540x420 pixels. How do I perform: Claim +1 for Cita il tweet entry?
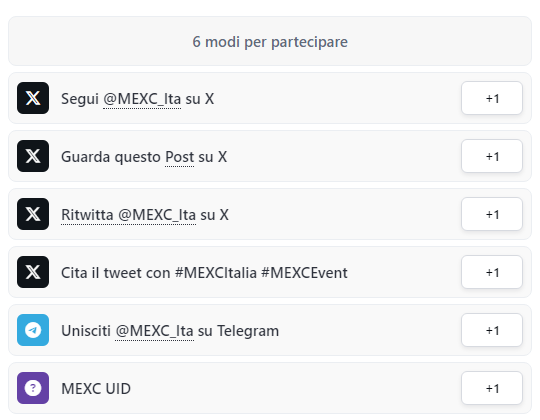pyautogui.click(x=492, y=272)
